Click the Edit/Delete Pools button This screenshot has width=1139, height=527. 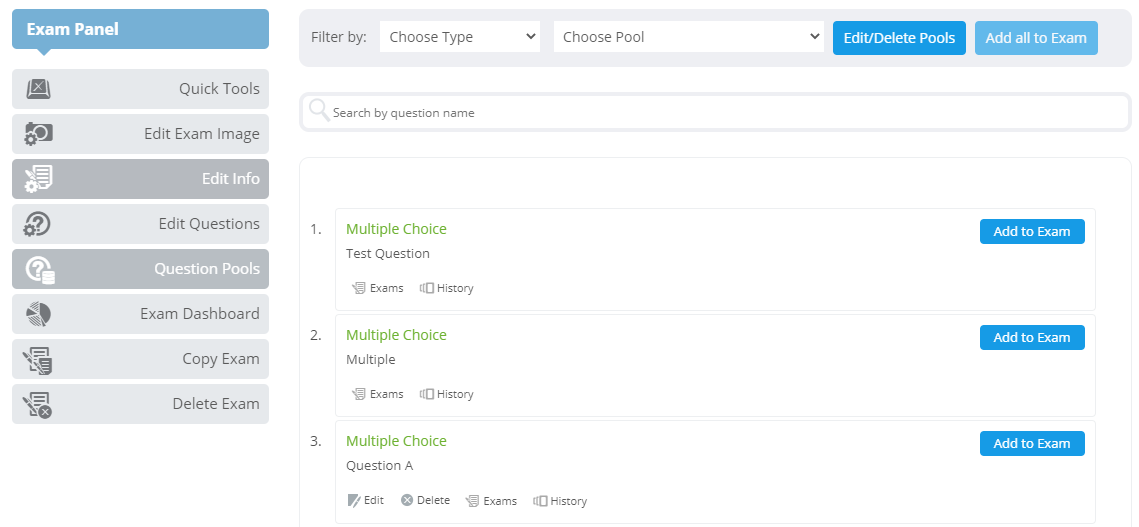tap(899, 38)
